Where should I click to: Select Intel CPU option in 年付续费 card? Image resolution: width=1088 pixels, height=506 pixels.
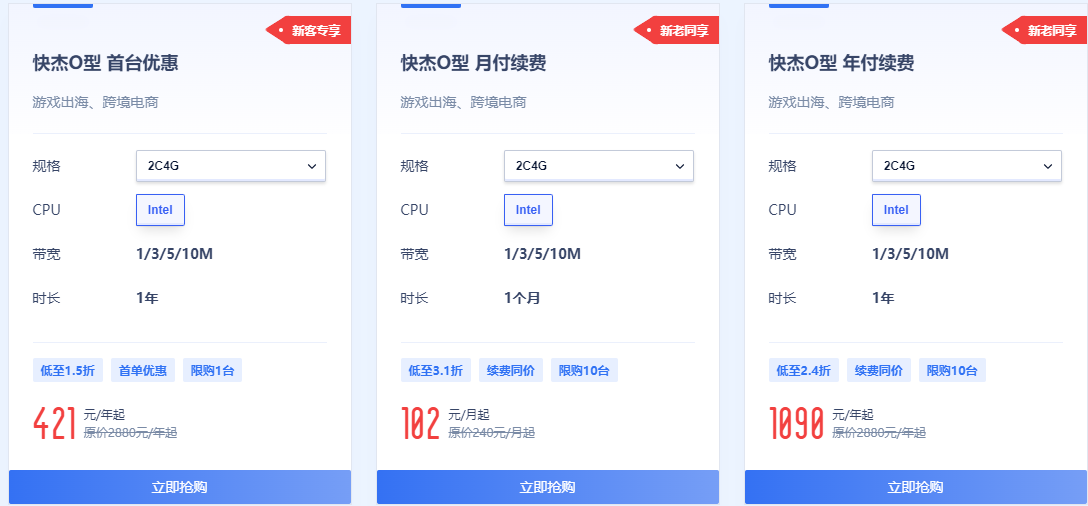coord(896,210)
